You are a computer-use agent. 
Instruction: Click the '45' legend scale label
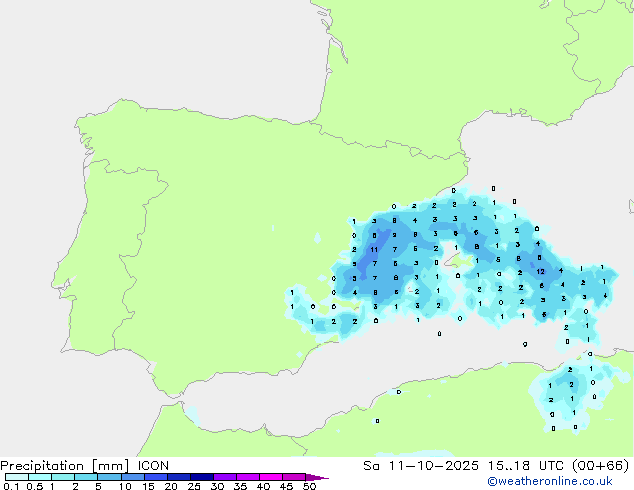(286, 486)
